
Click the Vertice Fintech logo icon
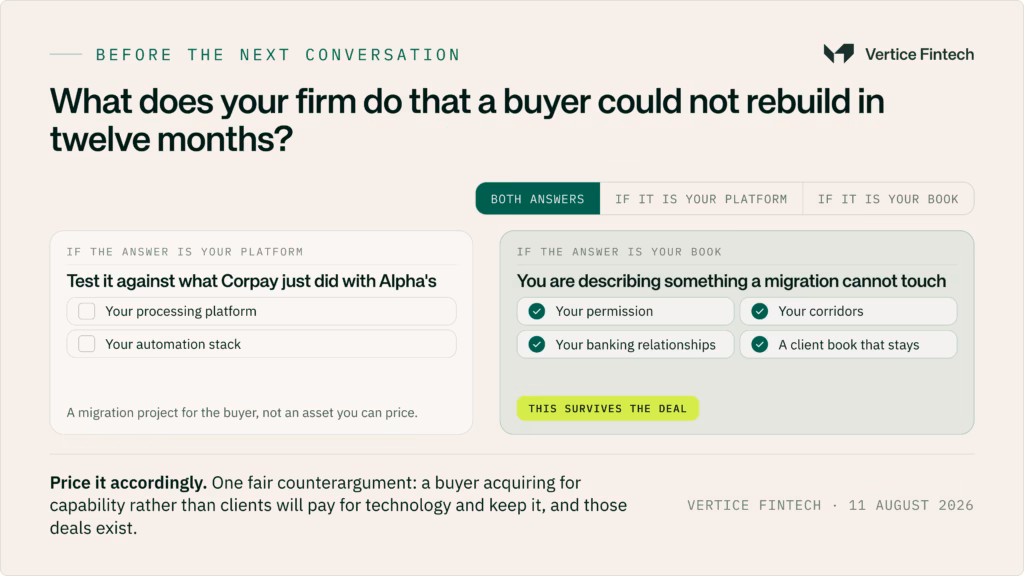click(x=839, y=54)
